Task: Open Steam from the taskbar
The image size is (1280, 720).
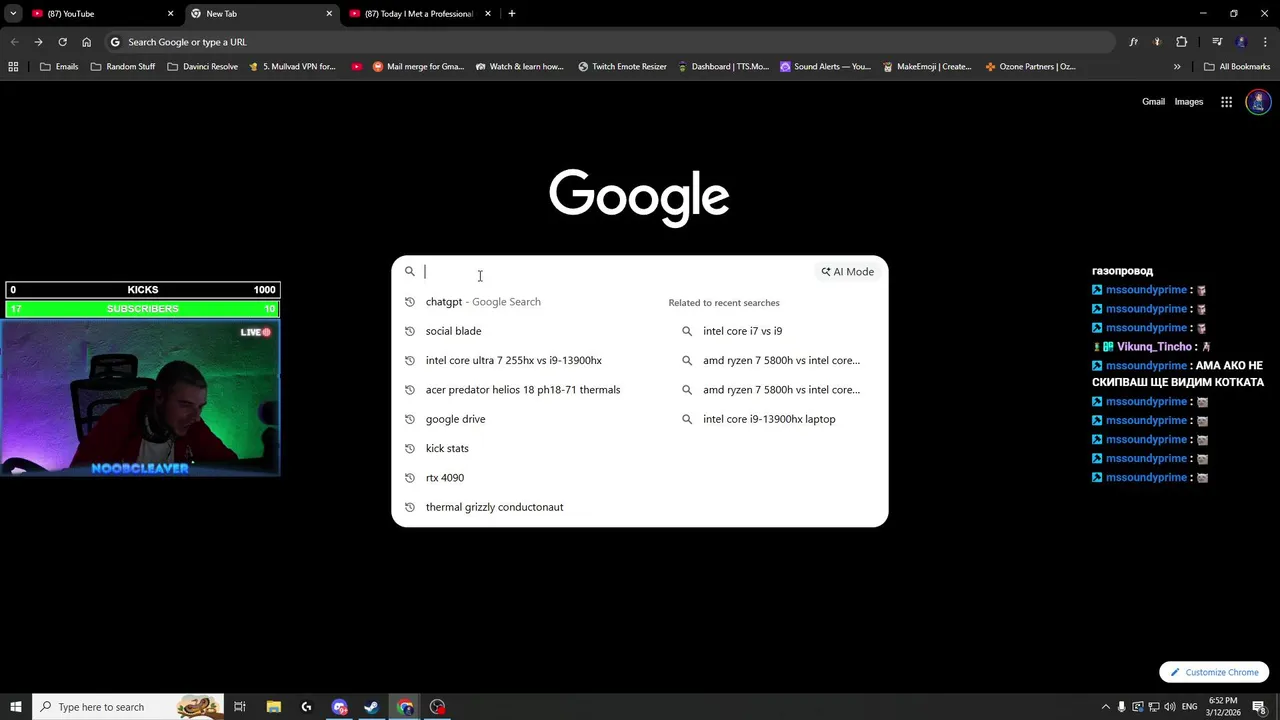Action: coord(371,707)
